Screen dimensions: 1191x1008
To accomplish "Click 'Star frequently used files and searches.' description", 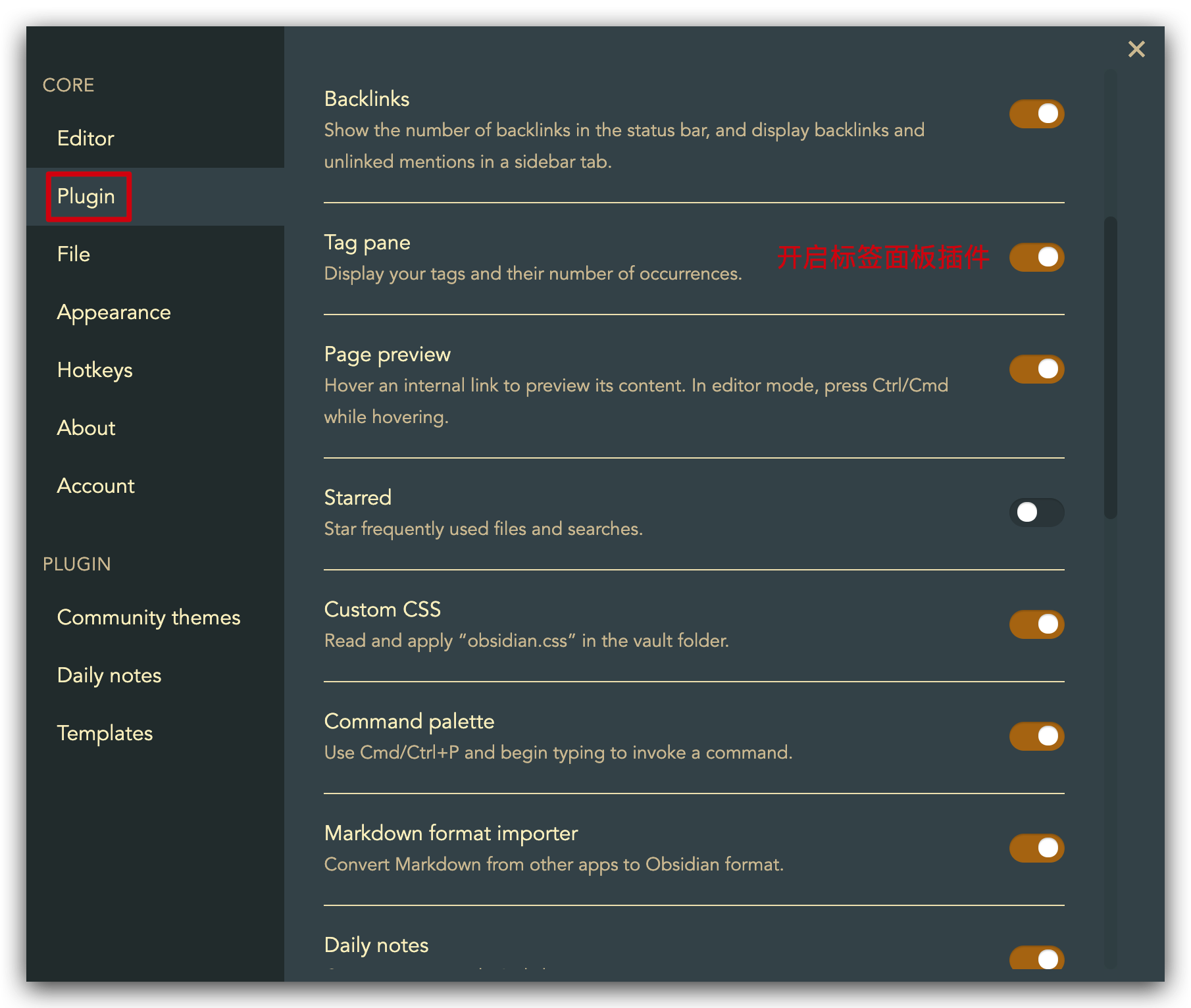I will [484, 529].
